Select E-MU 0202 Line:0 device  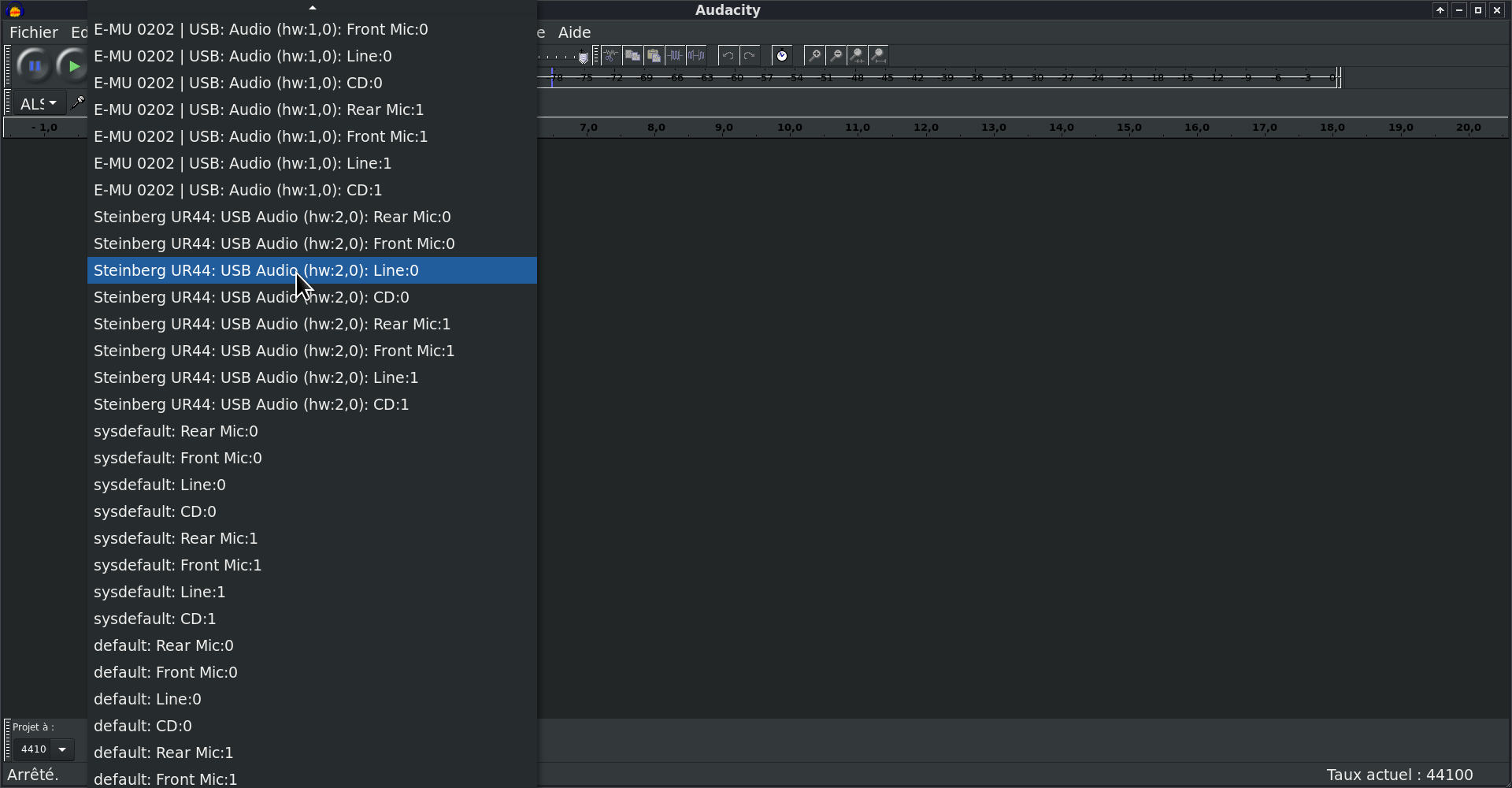coord(312,56)
